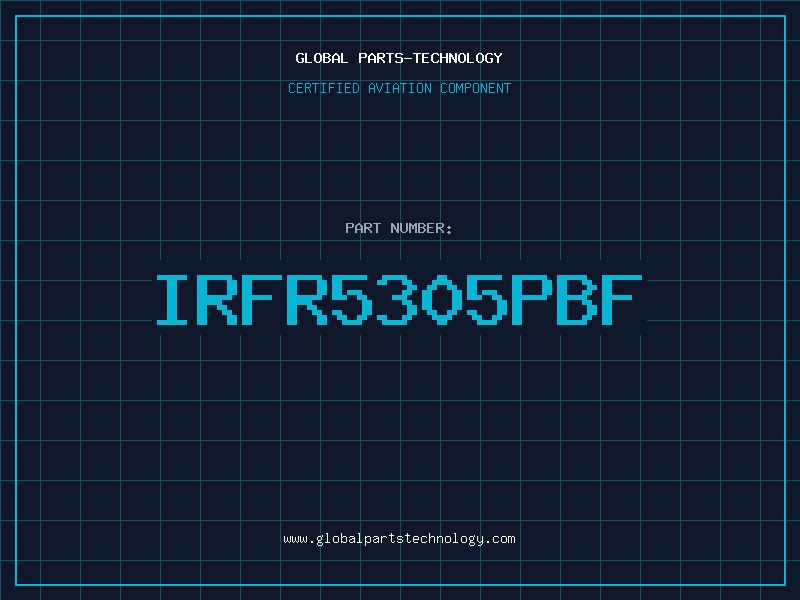Click the PART NUMBER: label
The height and width of the screenshot is (600, 800).
[399, 228]
